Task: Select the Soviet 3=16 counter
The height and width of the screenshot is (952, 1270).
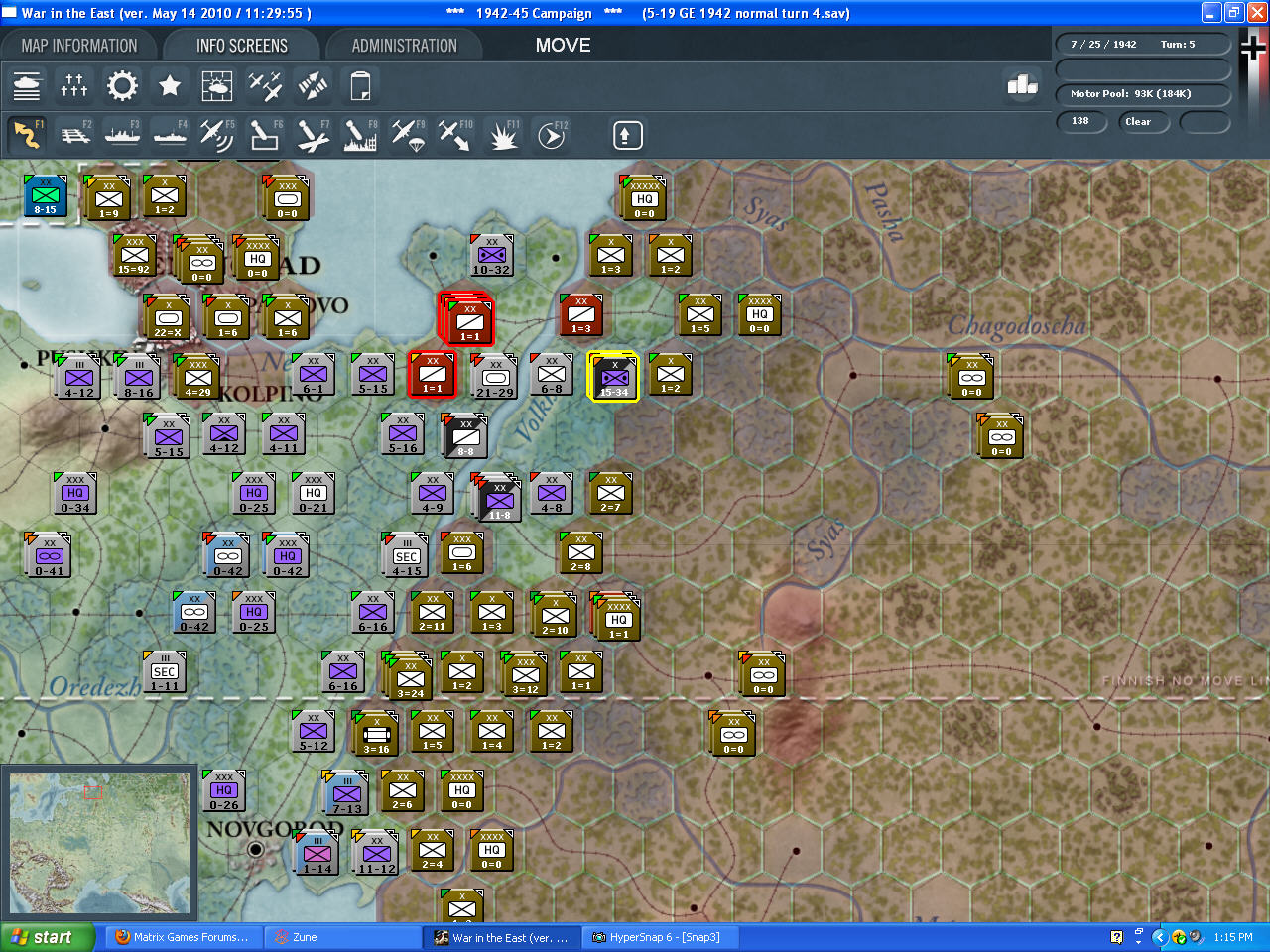Action: pyautogui.click(x=375, y=734)
